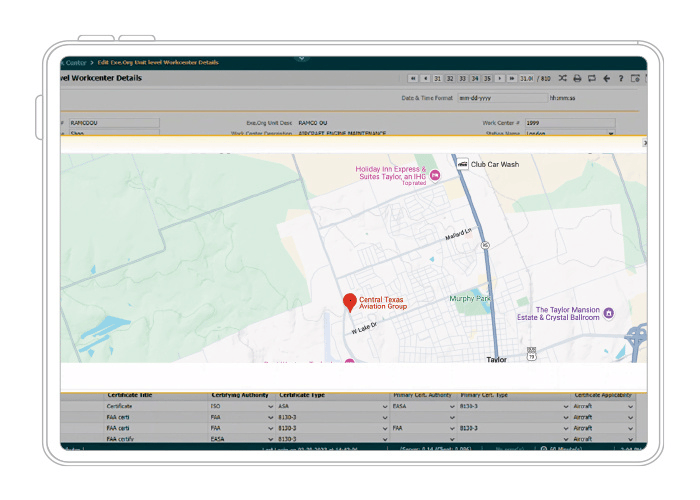Go back using the left arrow icon
The image size is (700, 500).
click(x=606, y=78)
